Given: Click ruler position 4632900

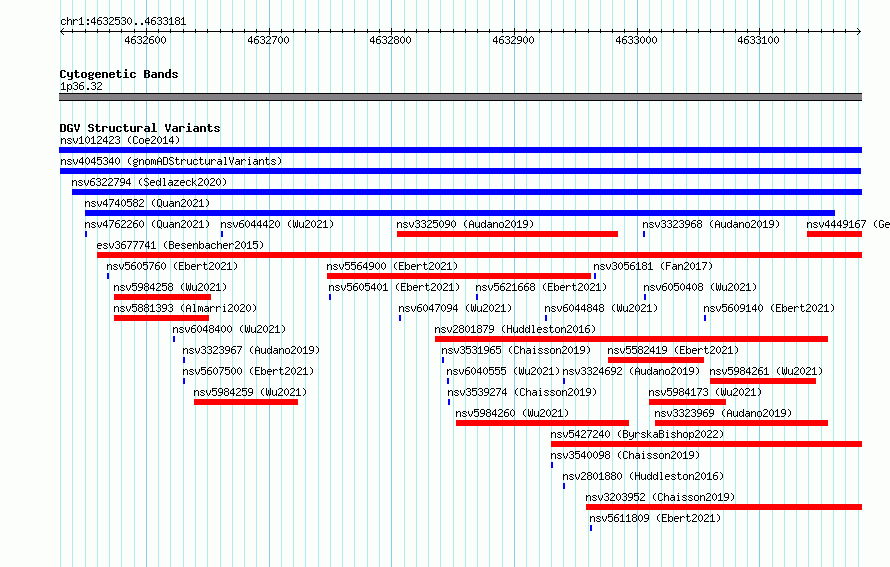Looking at the screenshot, I should (514, 40).
